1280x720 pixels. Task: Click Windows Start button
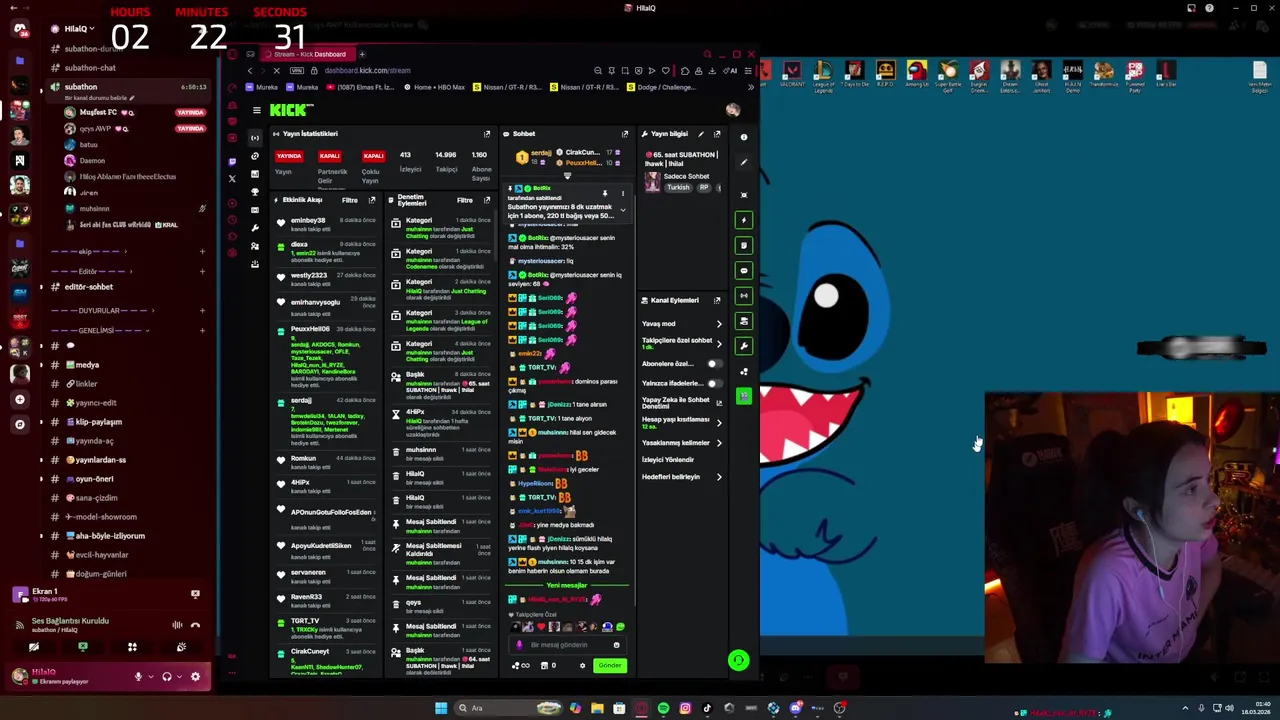440,708
